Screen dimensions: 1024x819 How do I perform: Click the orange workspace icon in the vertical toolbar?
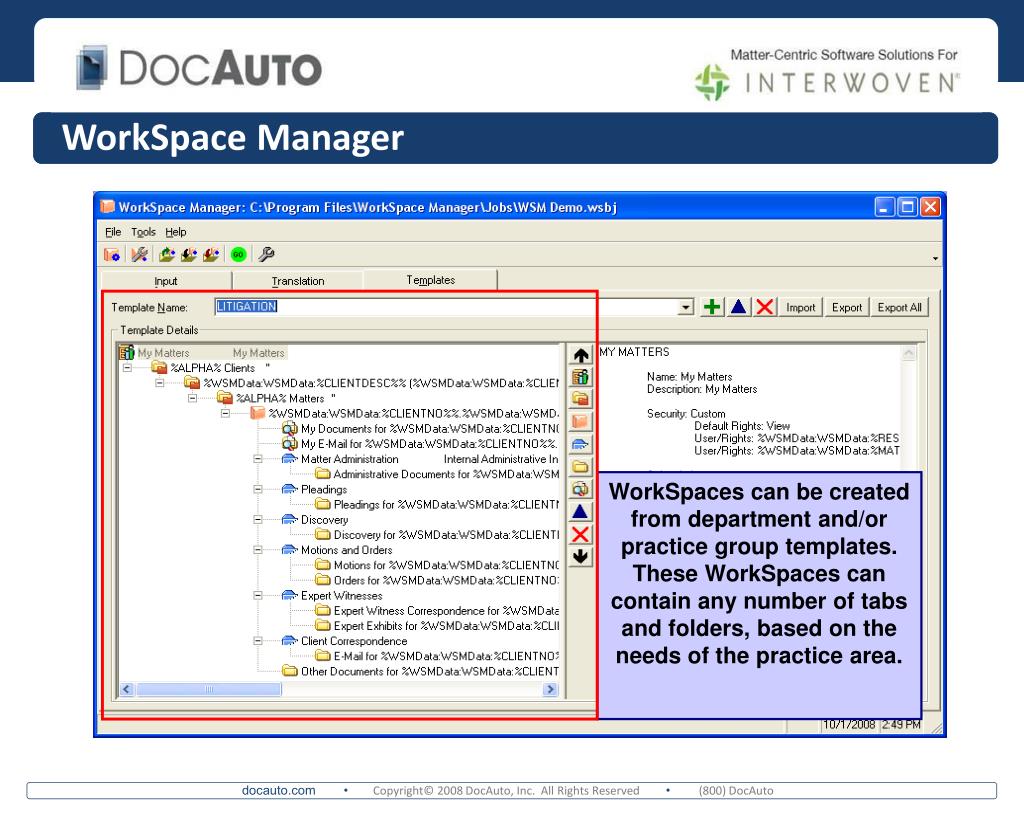pyautogui.click(x=581, y=421)
